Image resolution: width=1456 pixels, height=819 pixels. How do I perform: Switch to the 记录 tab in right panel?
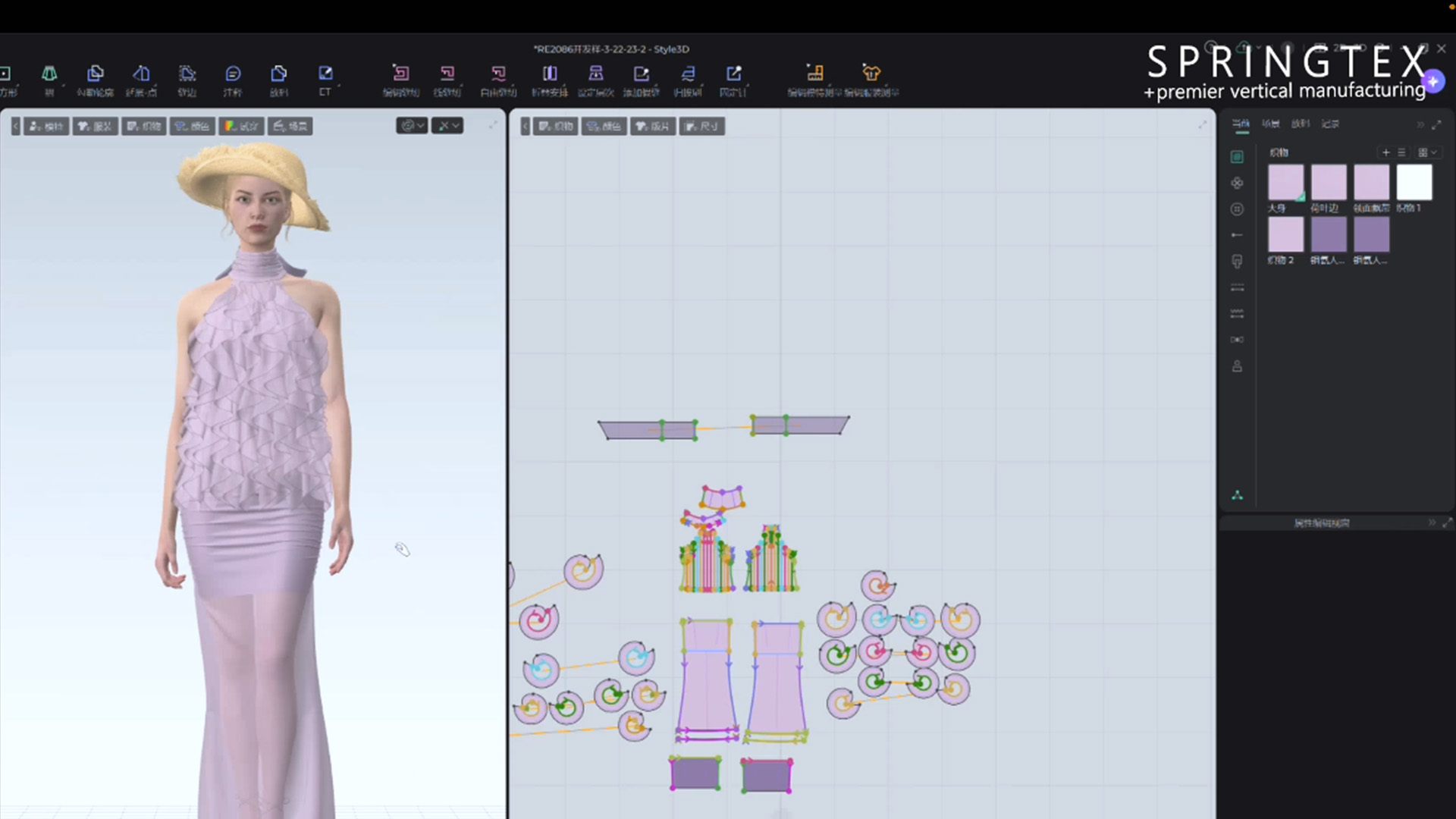(x=1331, y=124)
